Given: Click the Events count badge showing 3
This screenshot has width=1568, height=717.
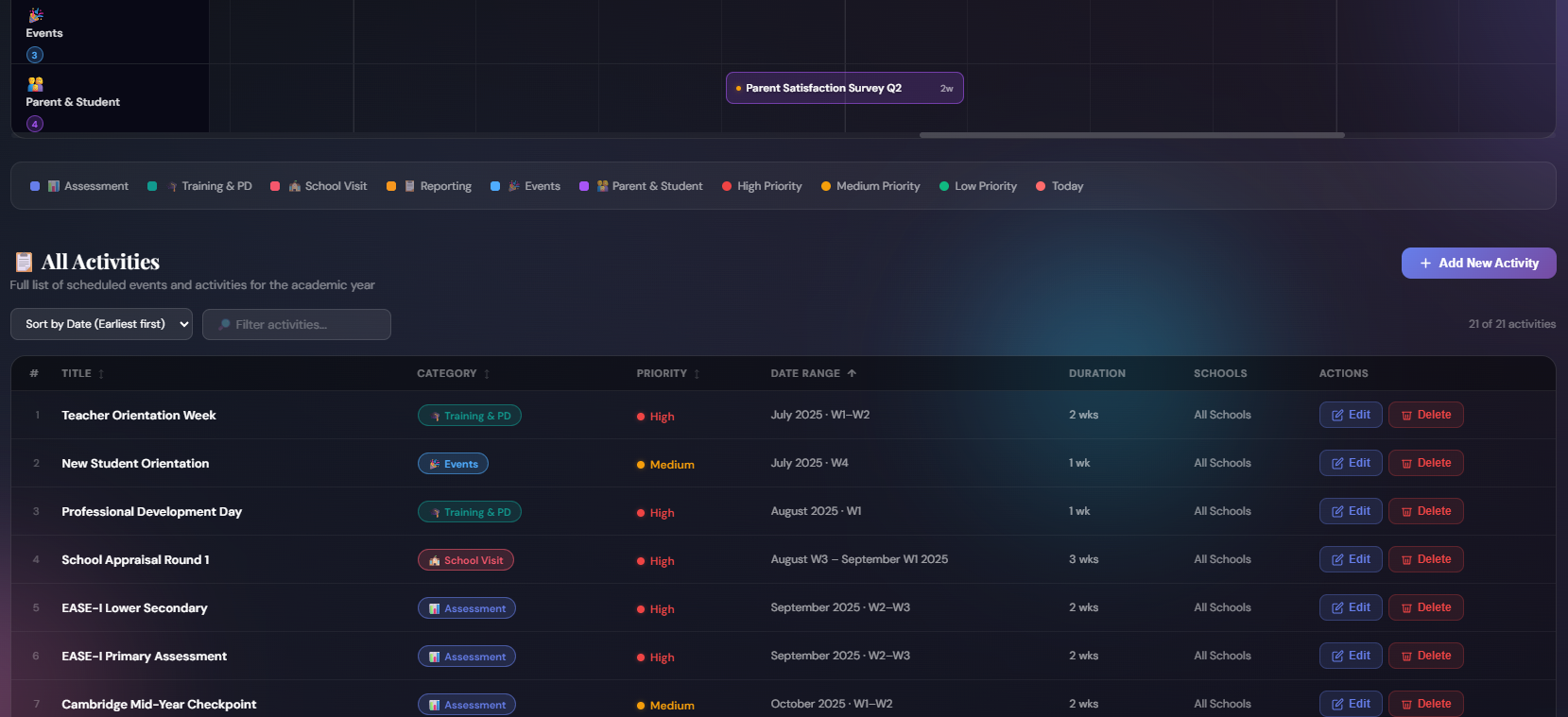Looking at the screenshot, I should 35,55.
